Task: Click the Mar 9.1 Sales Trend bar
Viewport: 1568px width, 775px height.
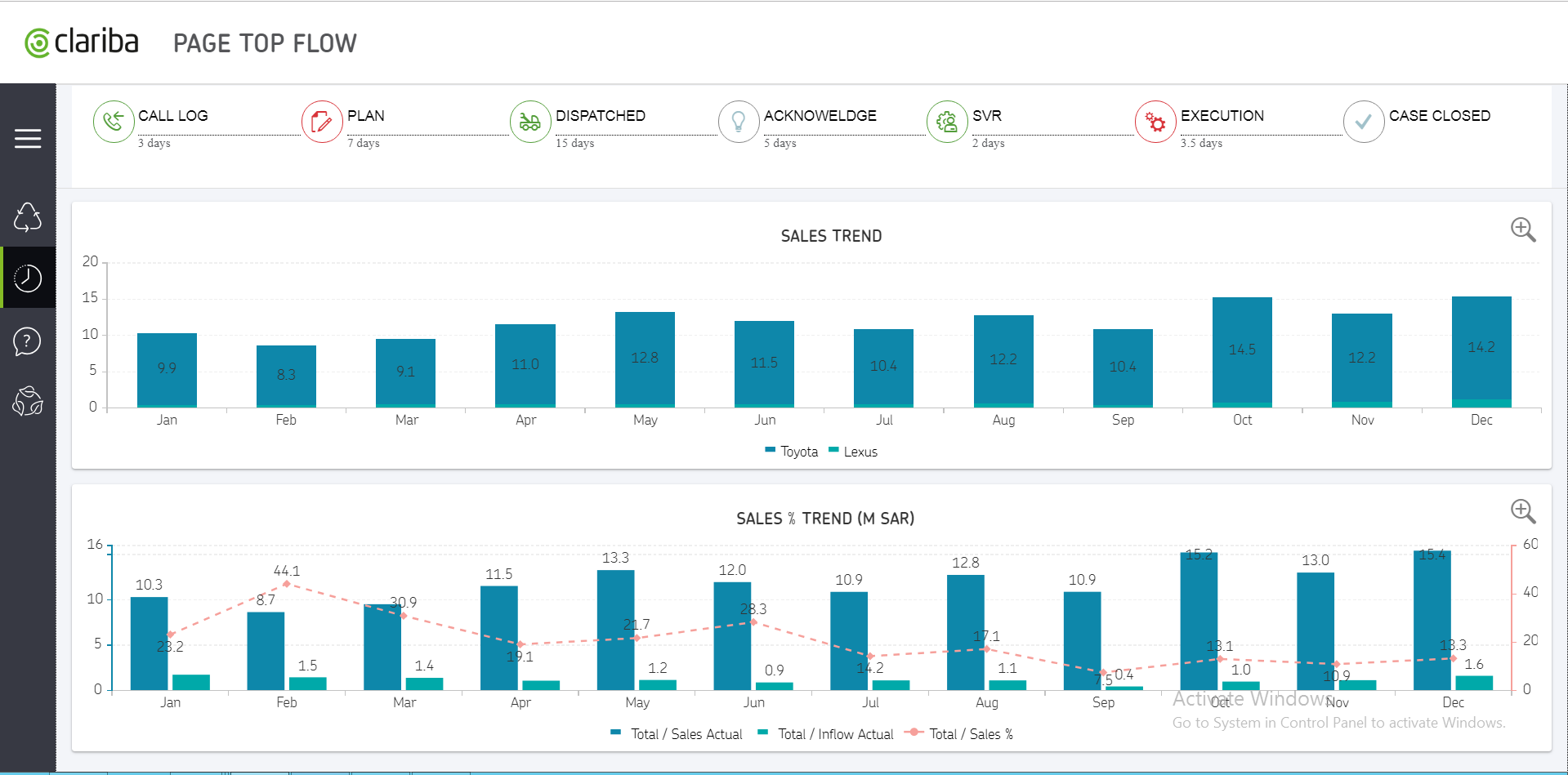Action: click(x=405, y=372)
